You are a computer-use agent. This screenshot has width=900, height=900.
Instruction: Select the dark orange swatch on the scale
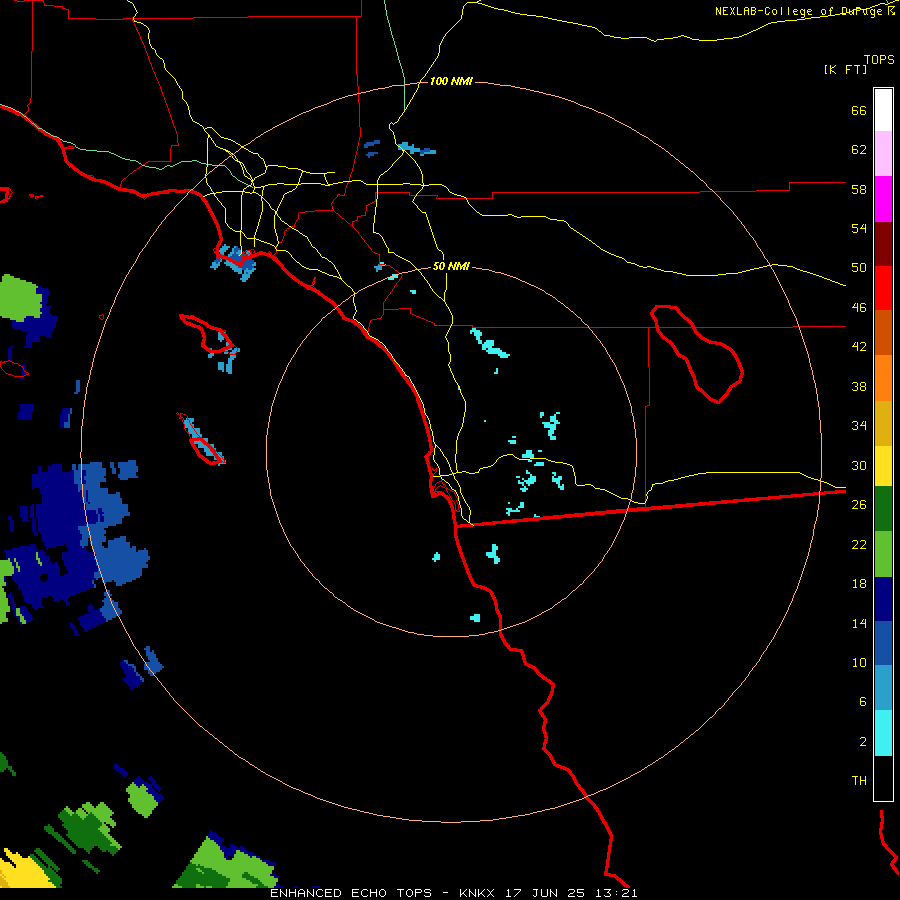pos(883,333)
